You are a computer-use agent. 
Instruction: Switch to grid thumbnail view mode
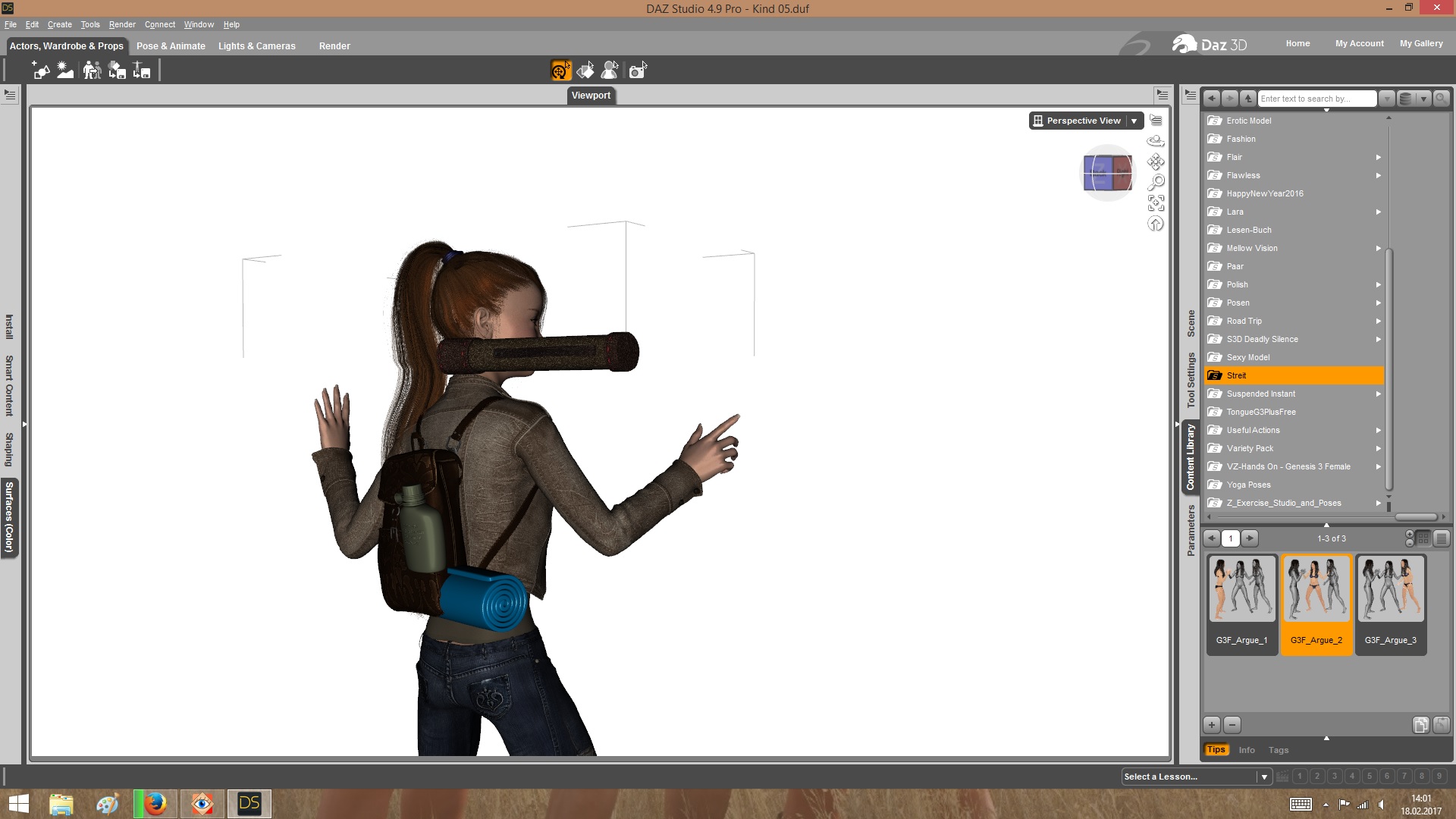pos(1423,538)
